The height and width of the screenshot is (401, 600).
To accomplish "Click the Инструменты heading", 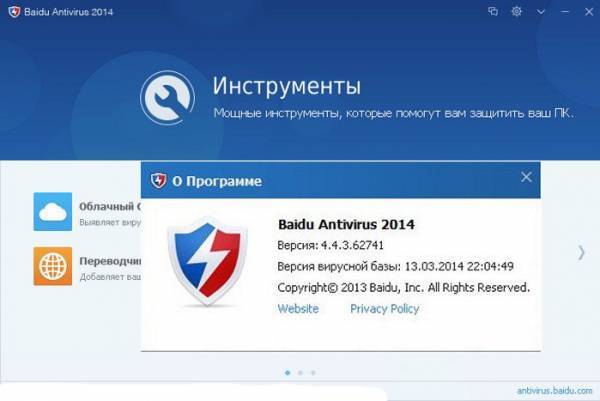I will tap(287, 85).
